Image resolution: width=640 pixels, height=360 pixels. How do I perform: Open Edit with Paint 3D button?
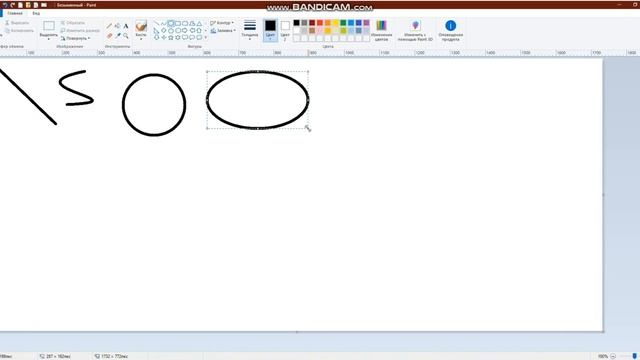point(415,30)
